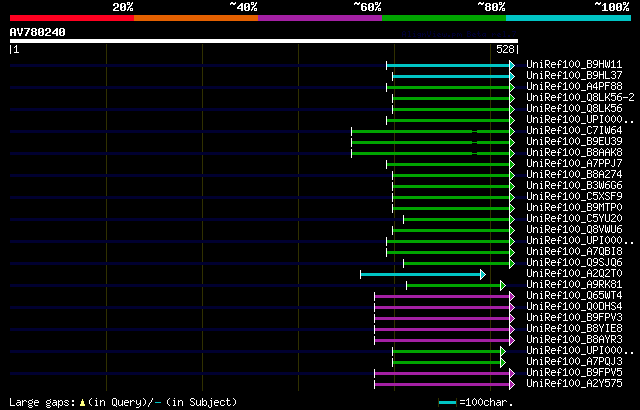
Task: Click the green alignment bar for C5YU20
Action: tap(457, 219)
